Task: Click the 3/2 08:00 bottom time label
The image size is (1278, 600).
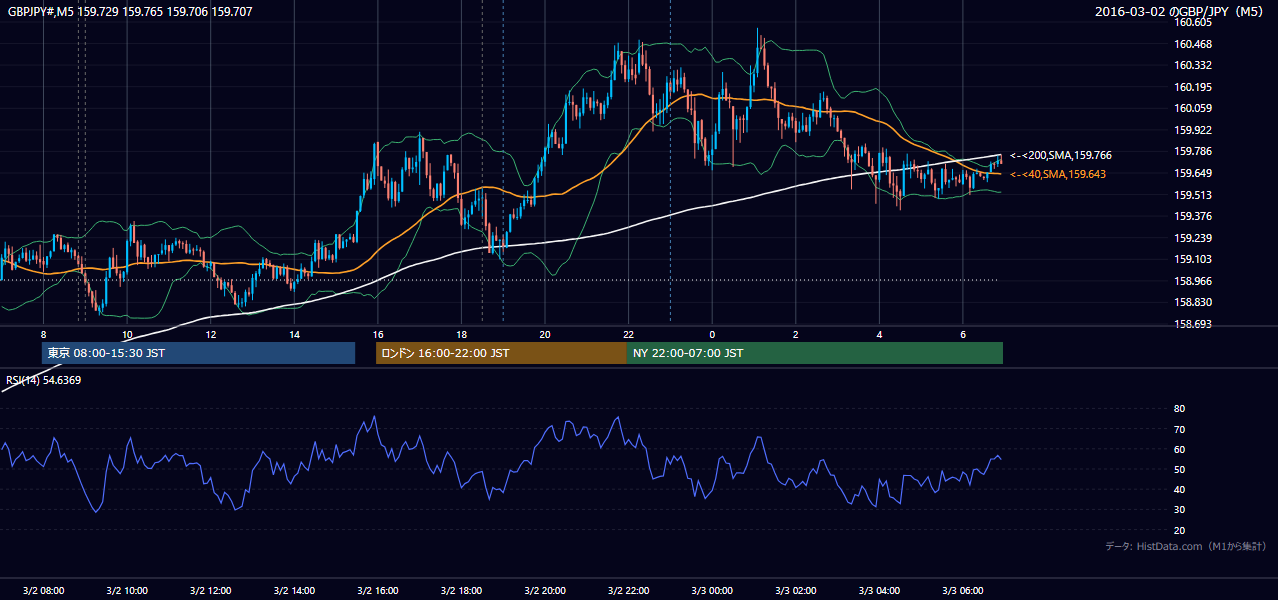Action: click(x=43, y=591)
